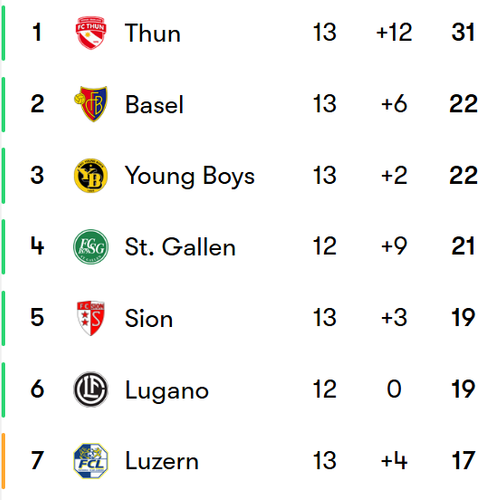Click the FC Thun club crest
The image size is (495, 500).
[91, 33]
